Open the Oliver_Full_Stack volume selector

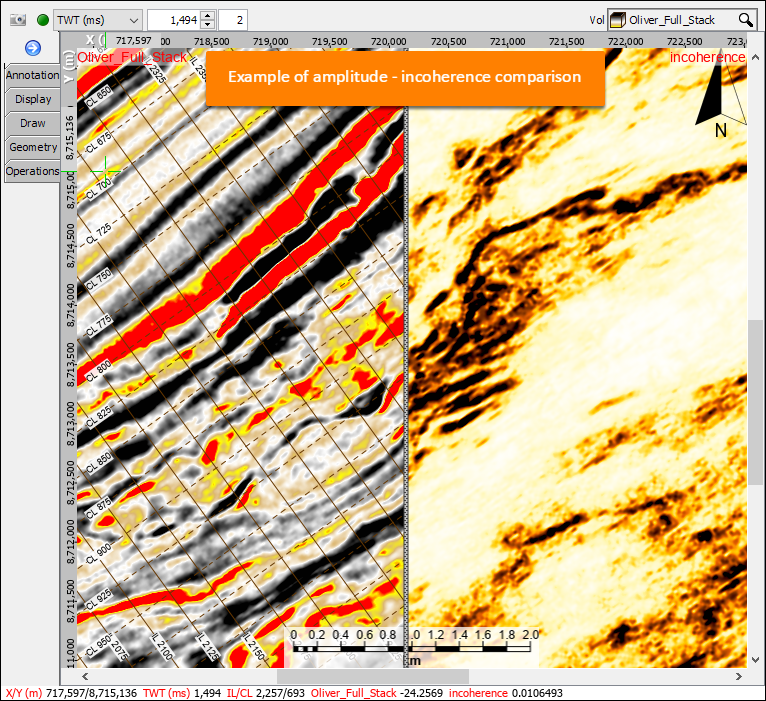[x=682, y=20]
